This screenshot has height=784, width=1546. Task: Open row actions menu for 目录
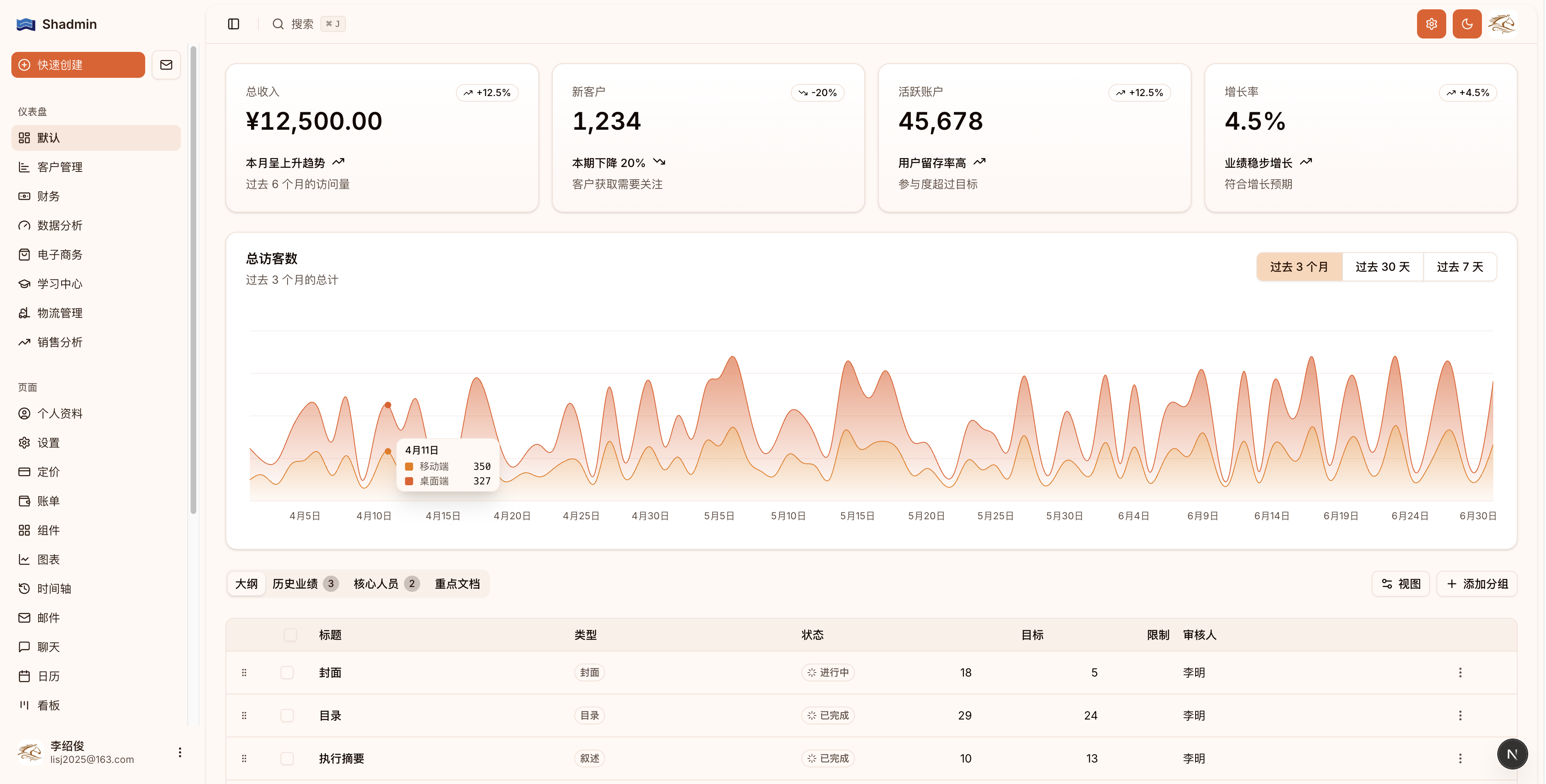coord(1460,715)
